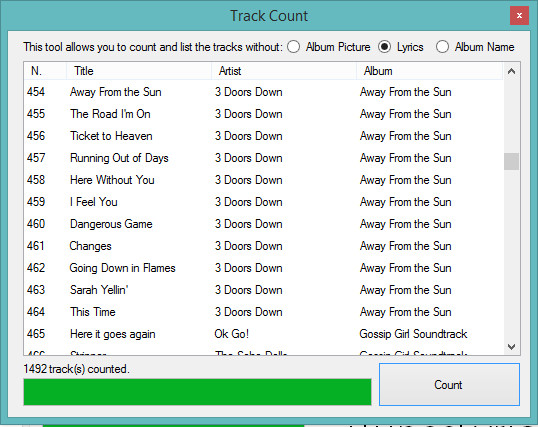Click '3 Doors Down' artist in row 464

[x=249, y=312]
